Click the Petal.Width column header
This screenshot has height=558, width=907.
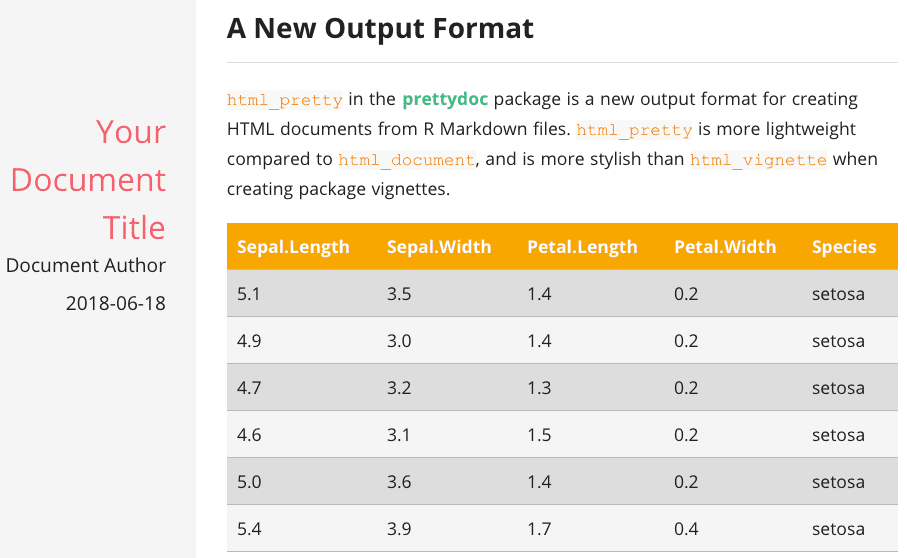tap(725, 247)
